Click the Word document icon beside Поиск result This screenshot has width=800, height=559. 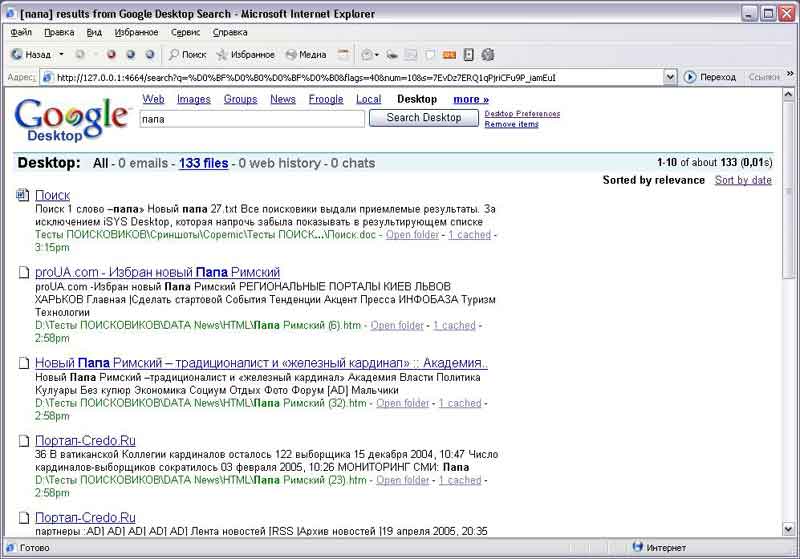(x=22, y=195)
